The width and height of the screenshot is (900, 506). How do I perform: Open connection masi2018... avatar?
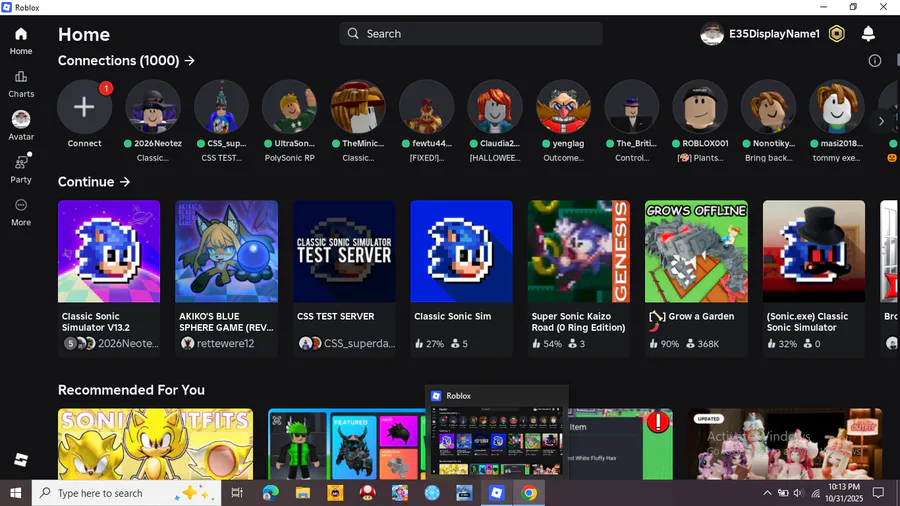[836, 107]
